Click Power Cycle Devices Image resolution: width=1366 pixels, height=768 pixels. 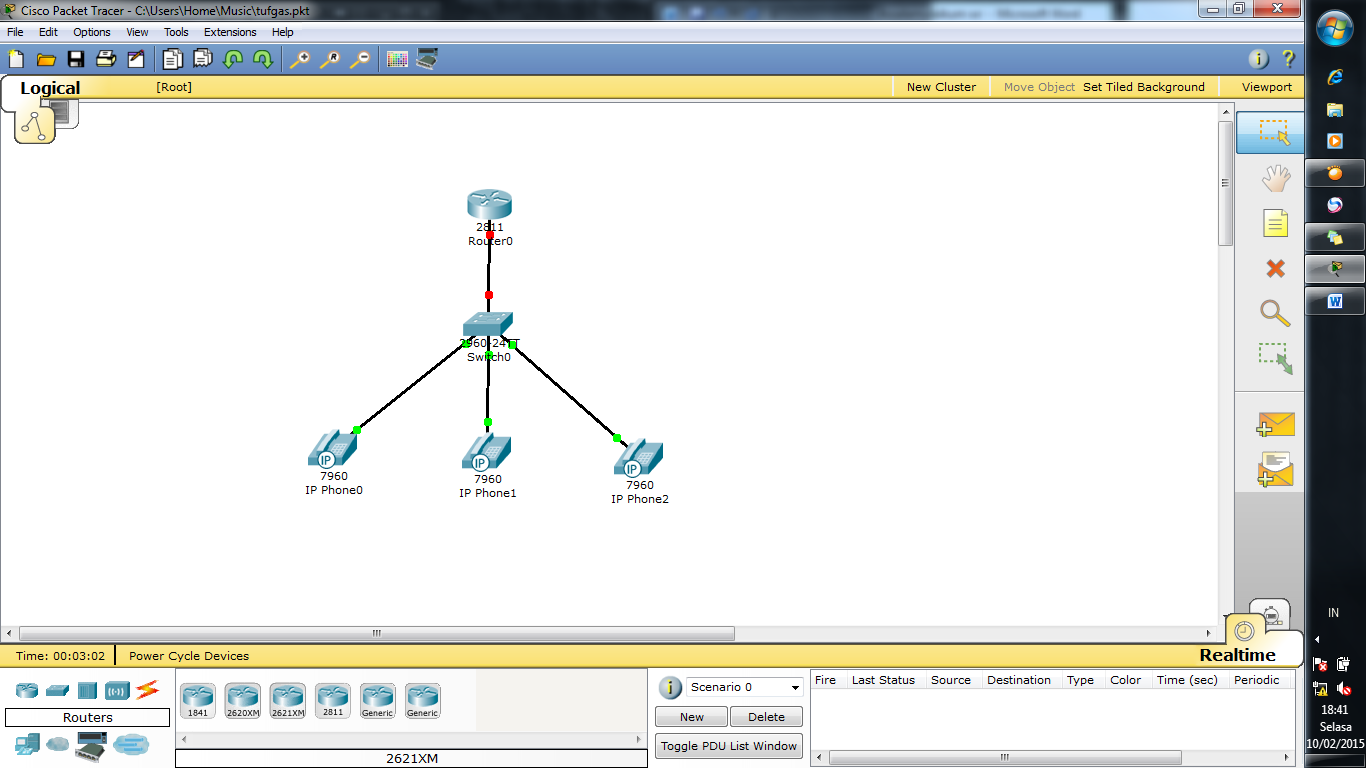(x=189, y=656)
